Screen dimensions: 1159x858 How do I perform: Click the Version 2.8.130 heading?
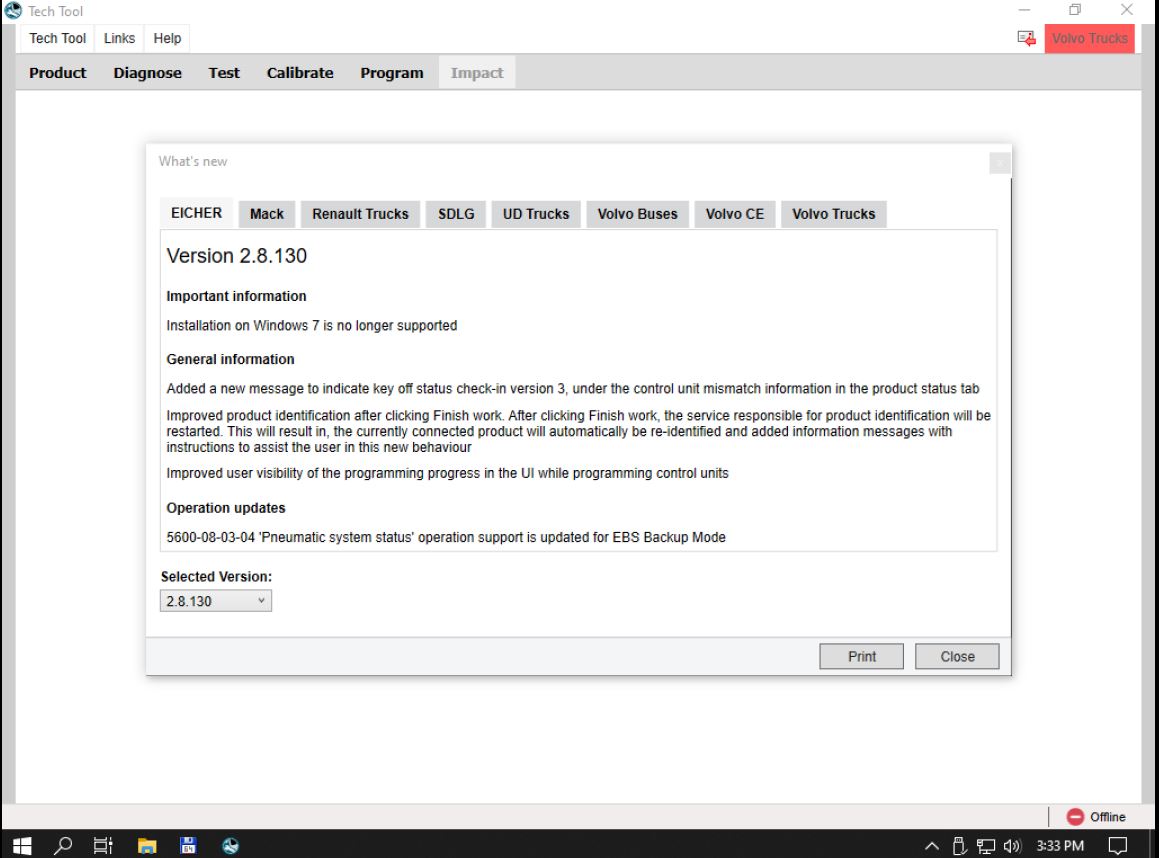click(x=237, y=256)
